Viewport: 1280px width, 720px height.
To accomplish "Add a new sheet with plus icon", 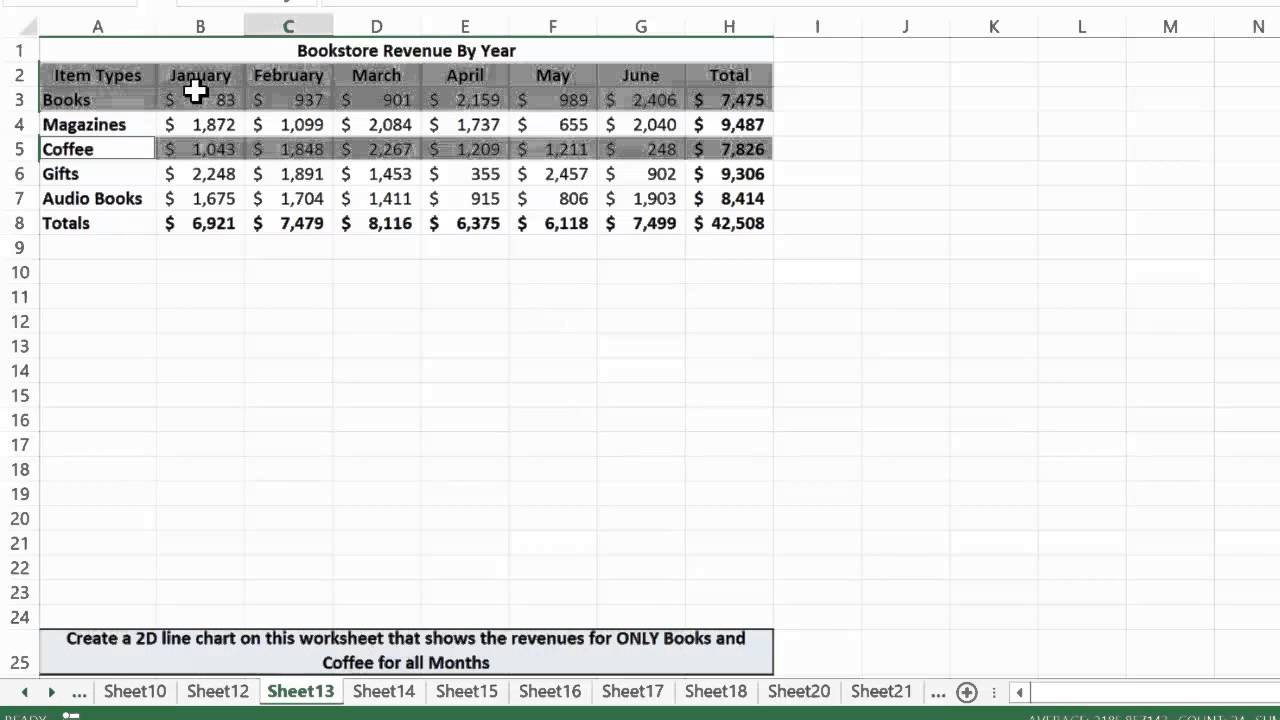I will coord(966,692).
